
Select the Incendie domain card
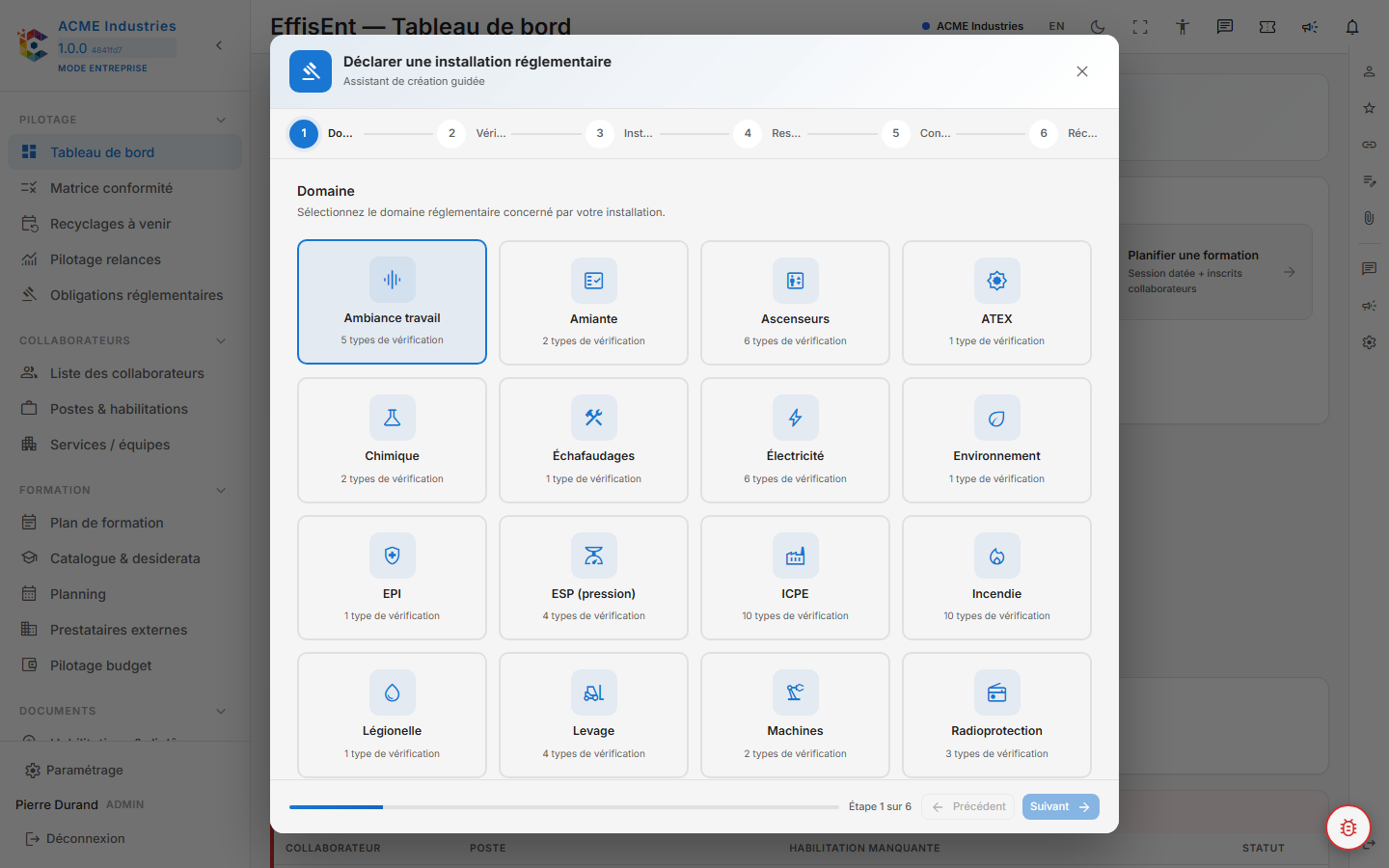pyautogui.click(x=996, y=578)
